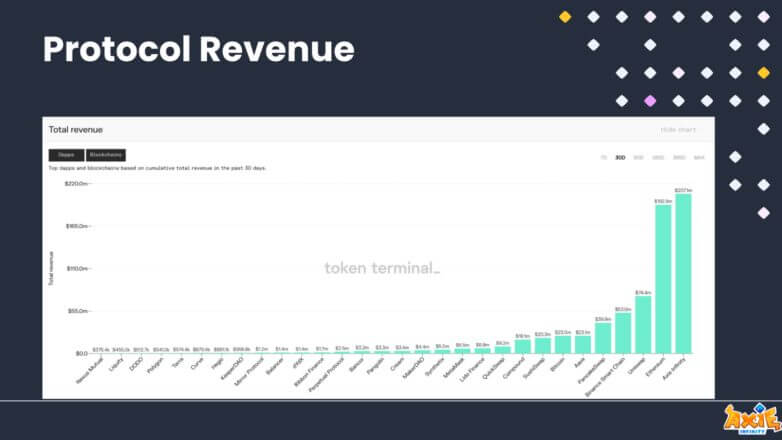Image resolution: width=782 pixels, height=440 pixels.
Task: Click the pink diamond decoration
Action: pos(650,101)
